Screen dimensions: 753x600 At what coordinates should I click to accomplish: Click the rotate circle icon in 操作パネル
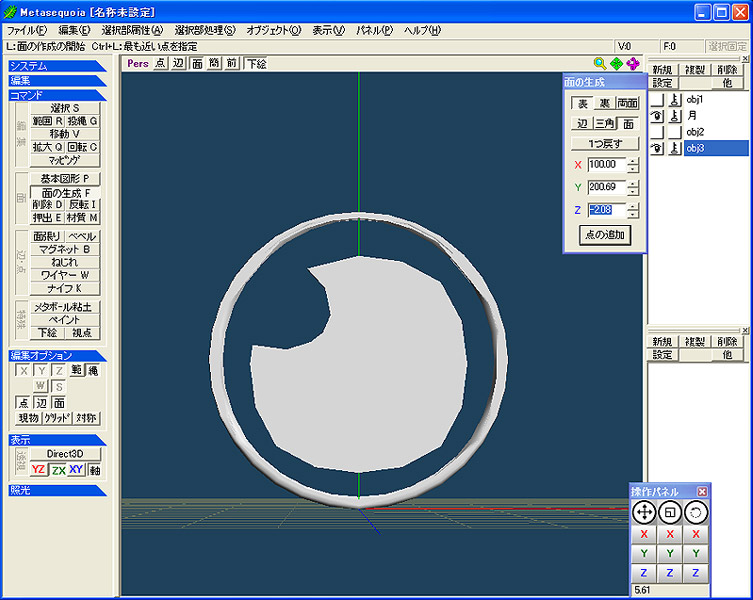point(696,513)
